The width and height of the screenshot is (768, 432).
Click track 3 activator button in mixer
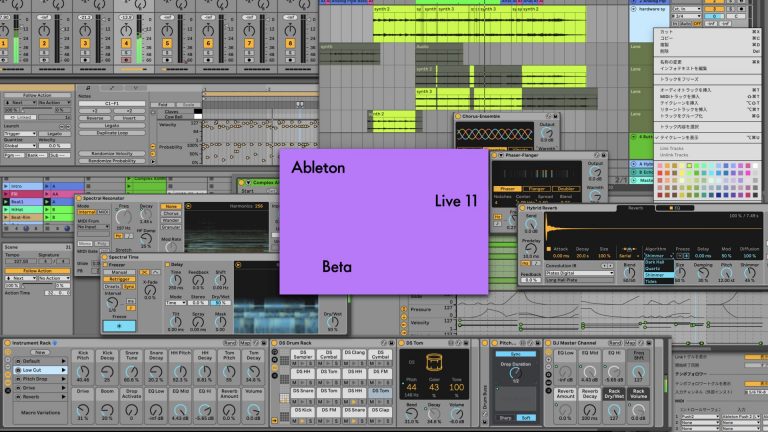tap(85, 44)
